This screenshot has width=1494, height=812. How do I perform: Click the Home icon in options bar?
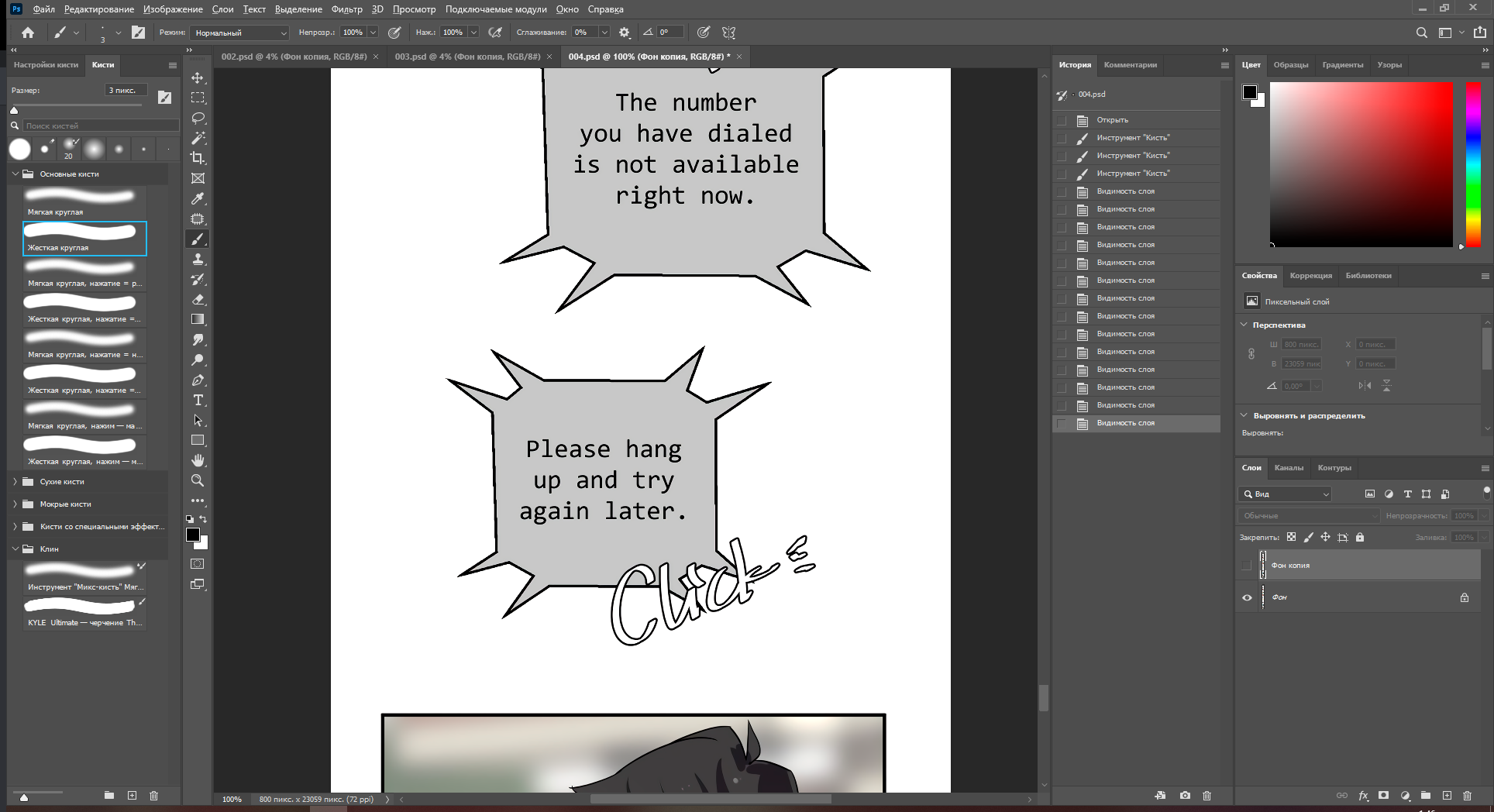point(28,33)
